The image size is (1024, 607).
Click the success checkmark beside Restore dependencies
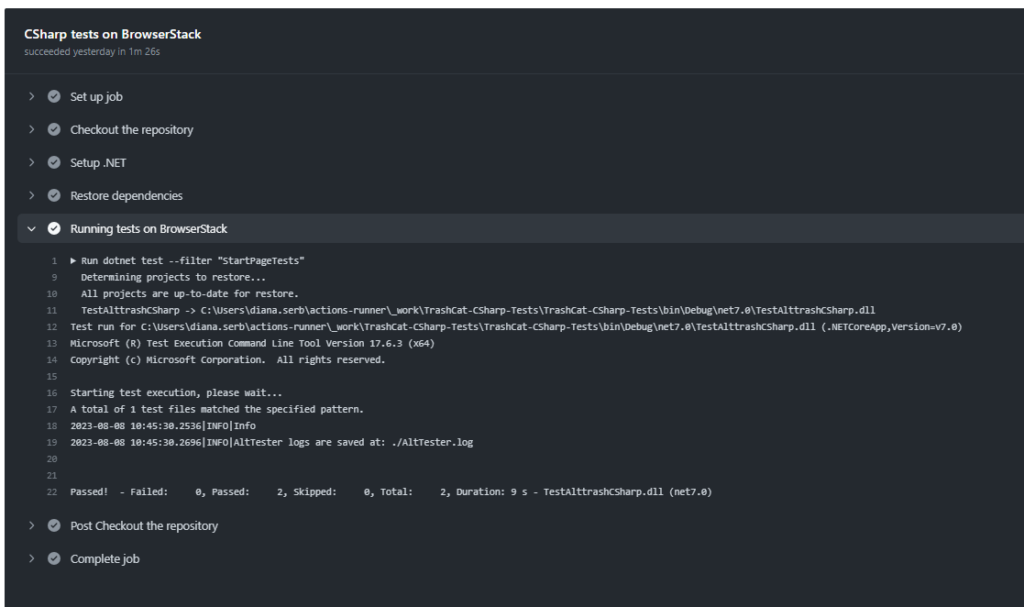[54, 195]
